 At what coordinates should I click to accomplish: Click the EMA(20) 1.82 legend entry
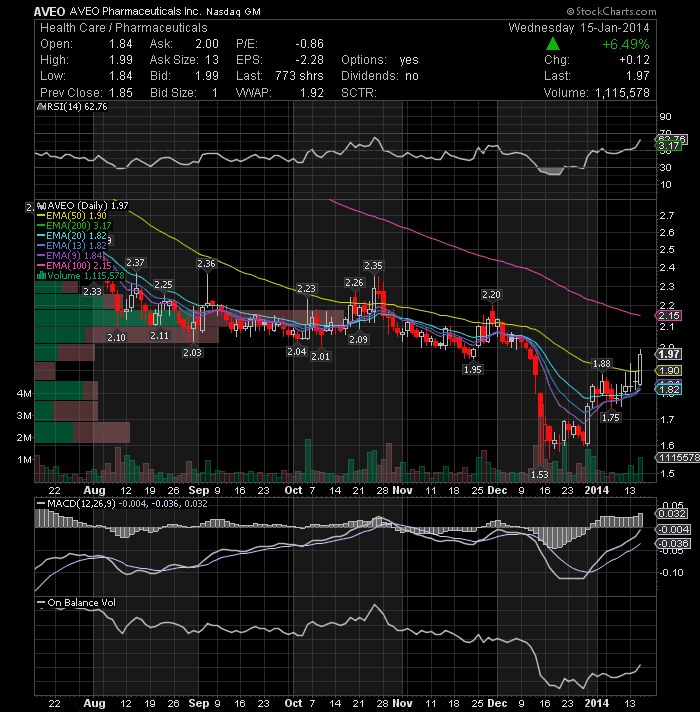72,236
